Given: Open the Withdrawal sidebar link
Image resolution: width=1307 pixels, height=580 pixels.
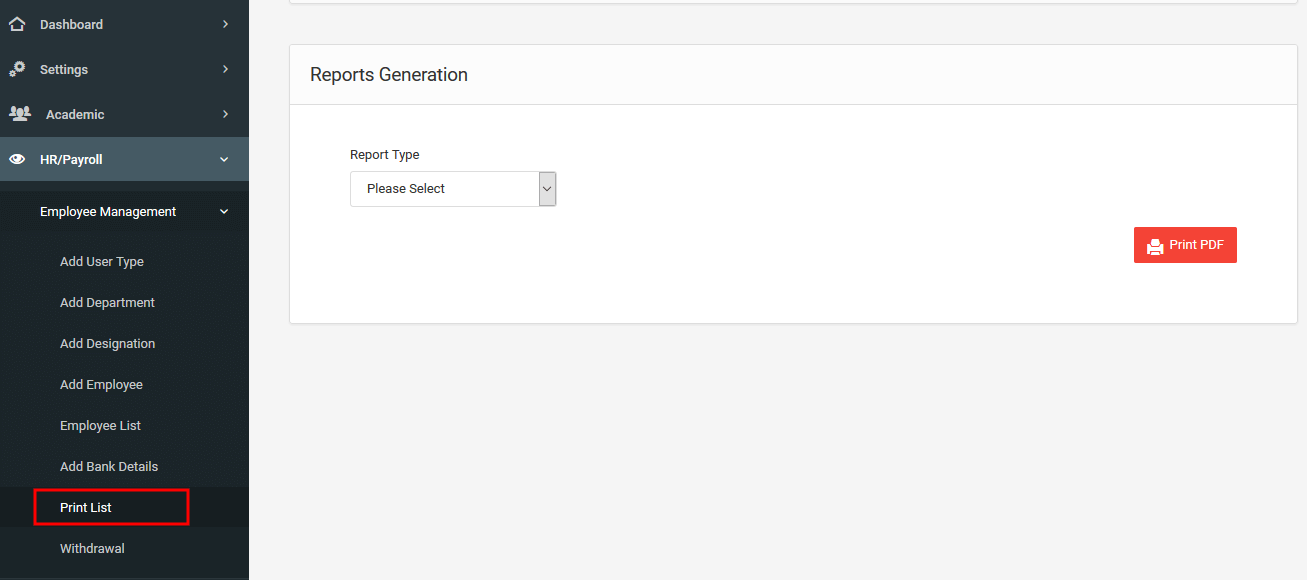Looking at the screenshot, I should 92,549.
